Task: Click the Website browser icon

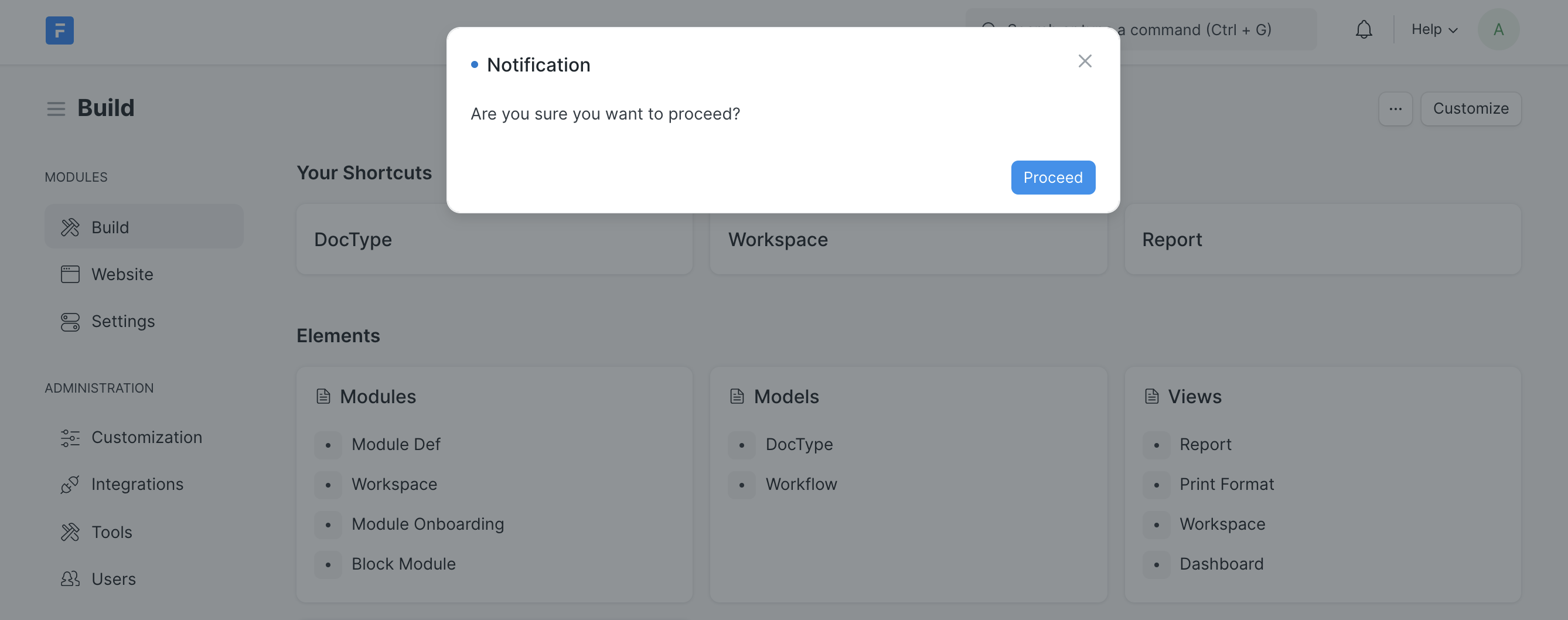Action: [x=70, y=274]
